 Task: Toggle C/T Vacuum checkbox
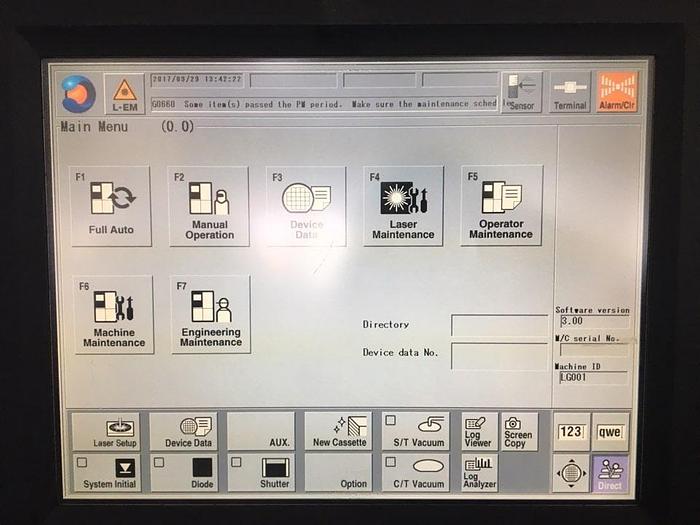[390, 461]
